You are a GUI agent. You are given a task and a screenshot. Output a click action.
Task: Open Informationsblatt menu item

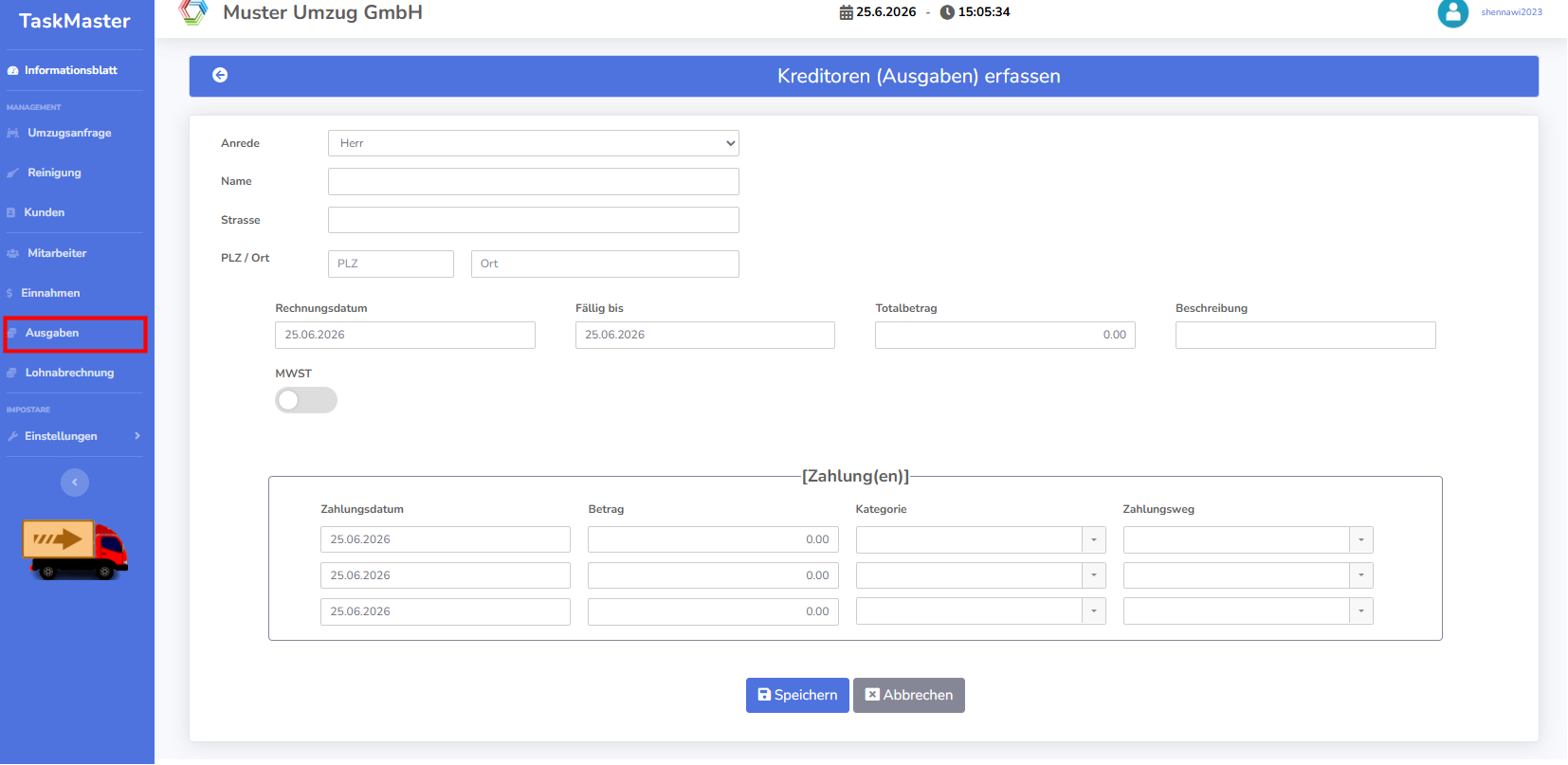point(71,71)
